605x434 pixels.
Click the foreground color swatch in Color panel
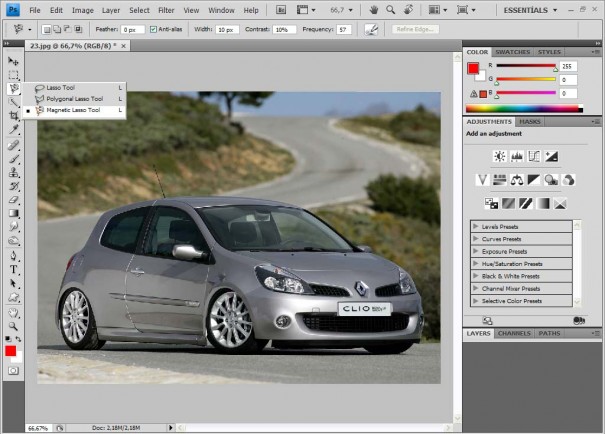coord(473,69)
